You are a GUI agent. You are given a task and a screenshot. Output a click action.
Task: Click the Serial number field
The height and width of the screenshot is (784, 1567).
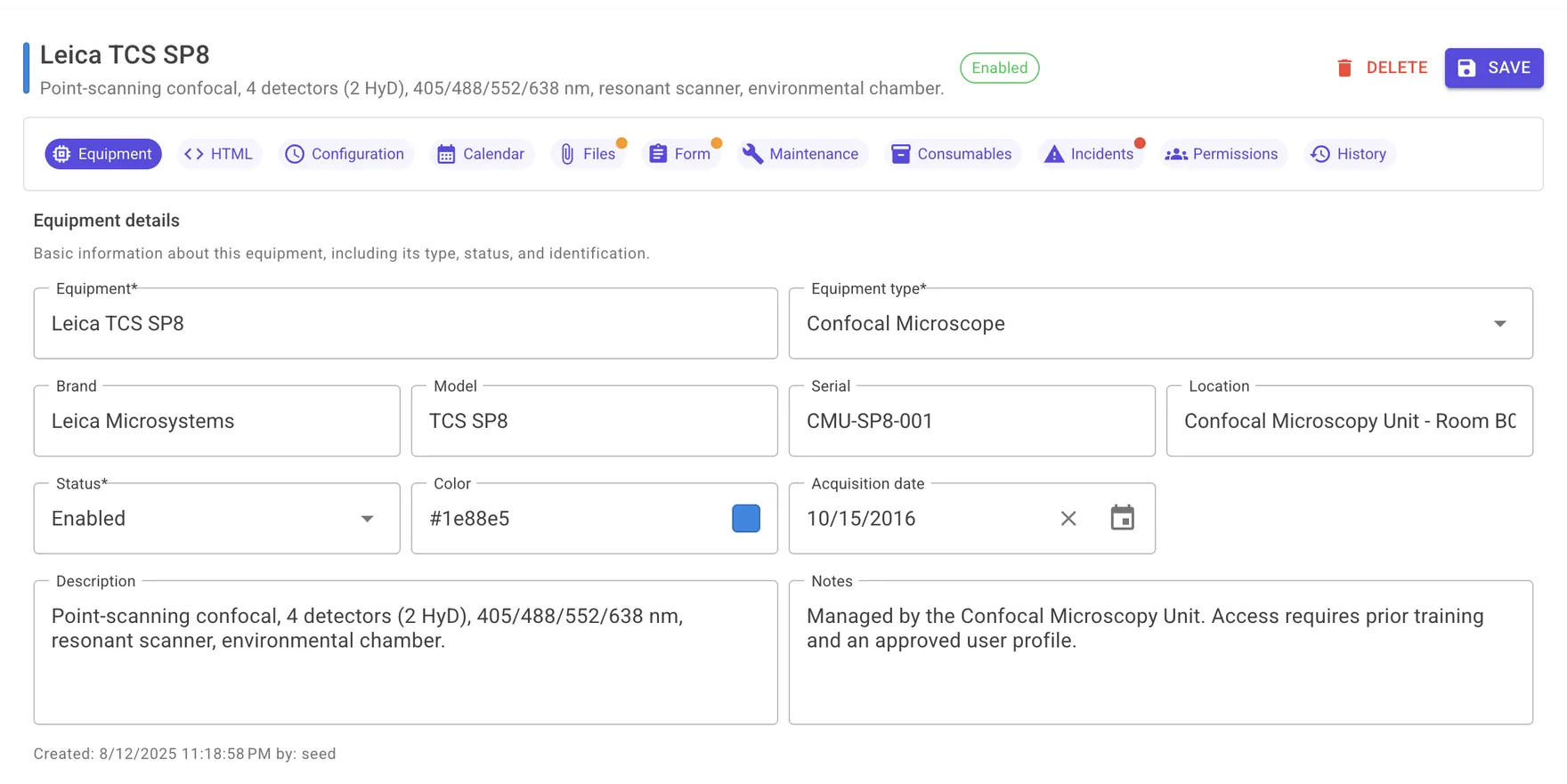(x=972, y=421)
